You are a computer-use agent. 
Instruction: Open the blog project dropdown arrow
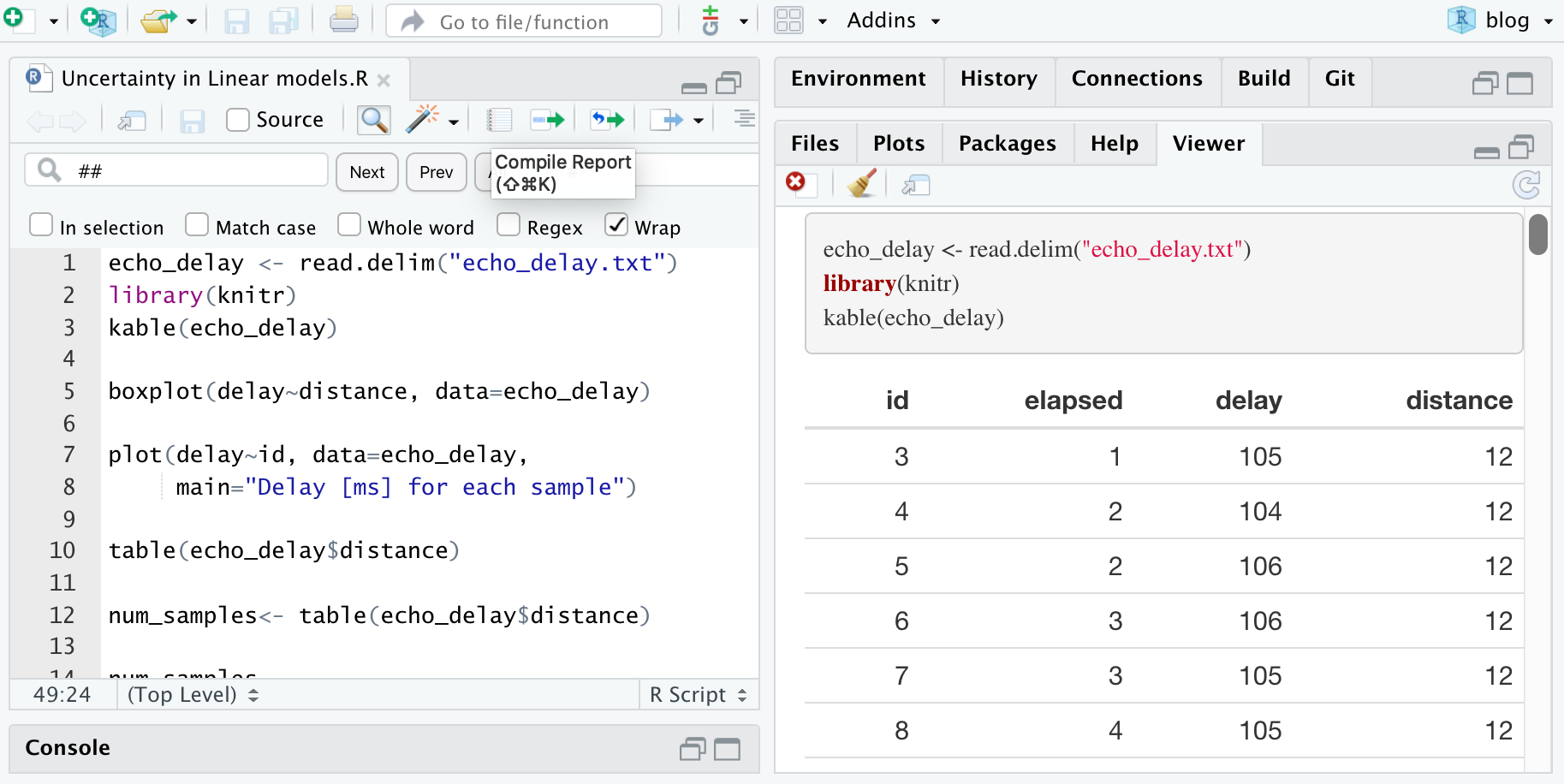pyautogui.click(x=1549, y=21)
